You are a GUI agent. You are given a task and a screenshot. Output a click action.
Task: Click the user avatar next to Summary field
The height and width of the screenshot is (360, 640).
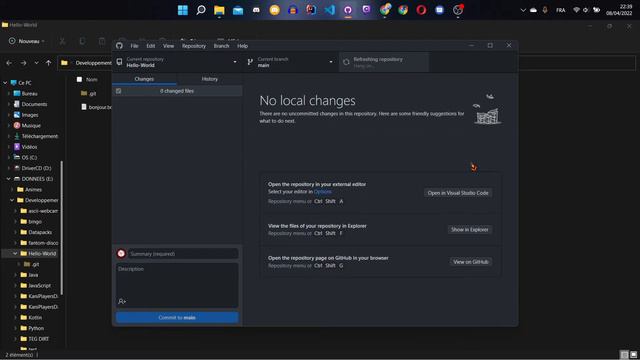[121, 253]
